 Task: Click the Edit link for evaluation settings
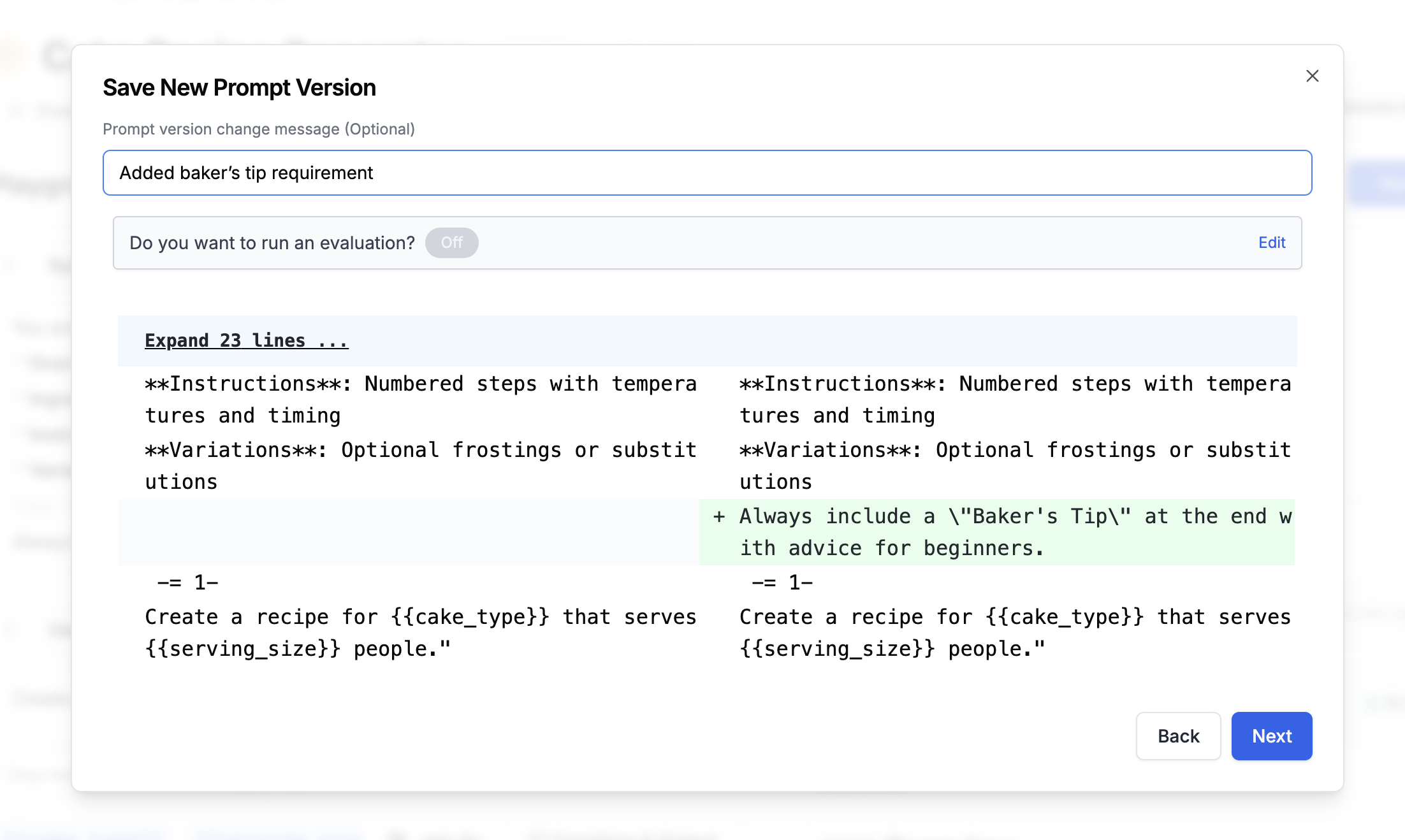point(1271,243)
